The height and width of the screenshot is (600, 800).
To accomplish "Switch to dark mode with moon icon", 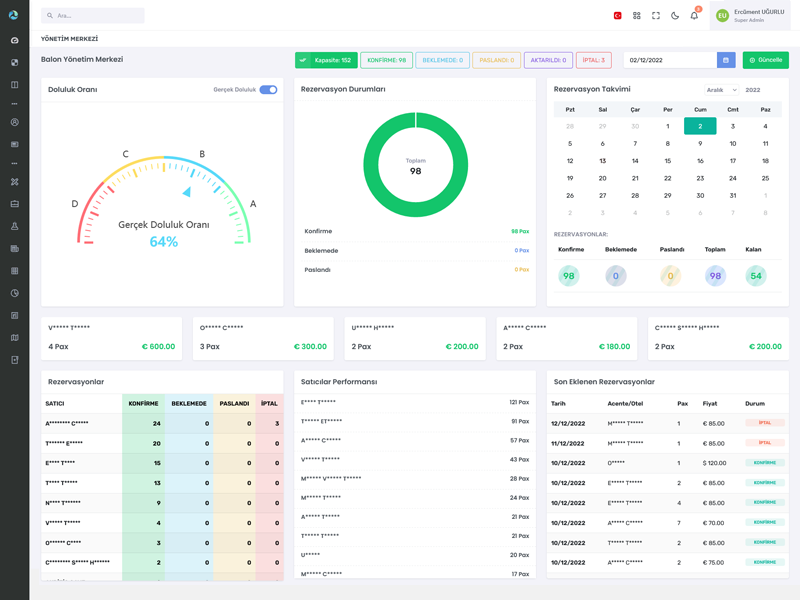I will click(675, 16).
